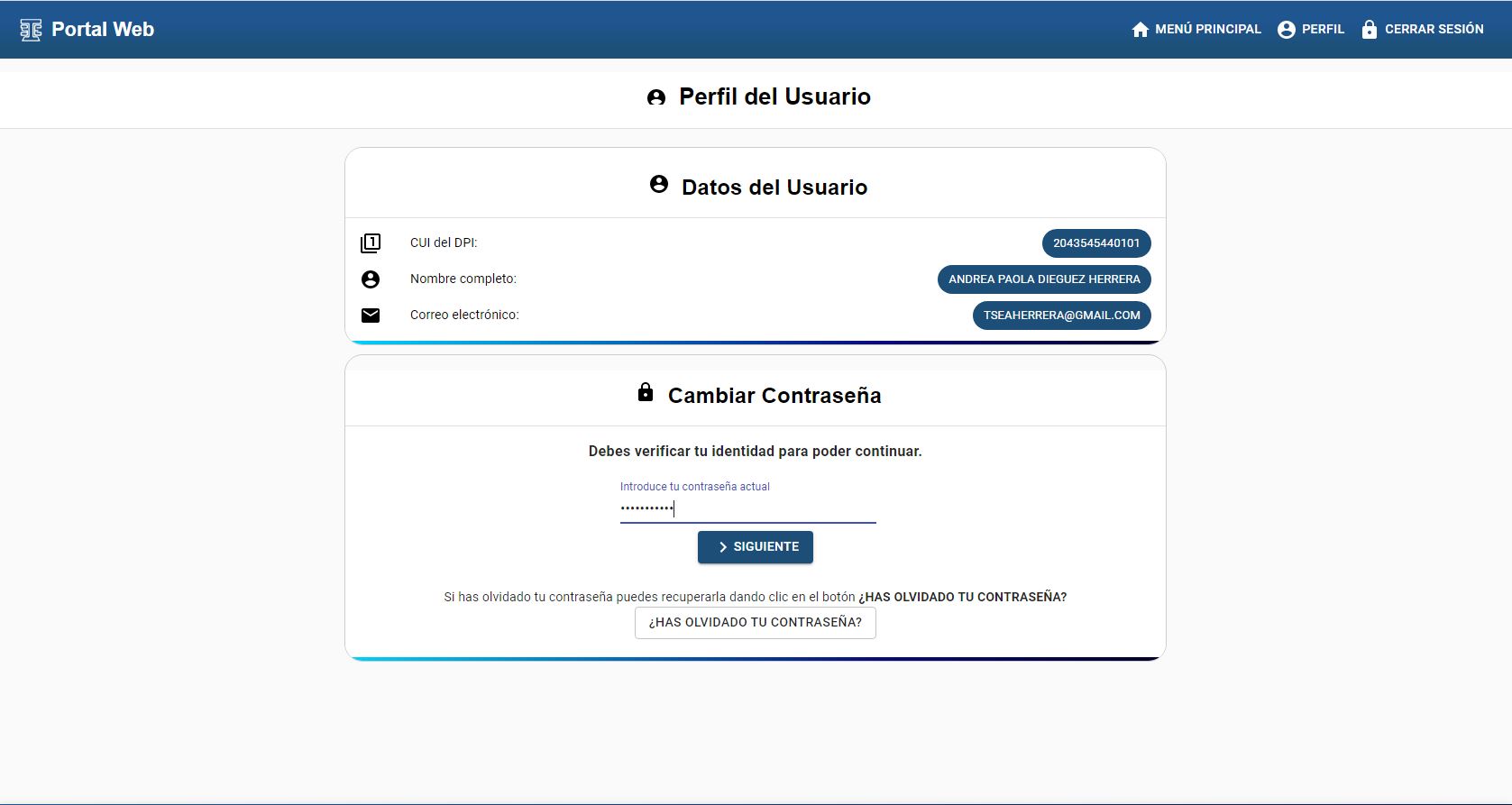Click the user icon beside Datos del Usuario
The width and height of the screenshot is (1512, 805).
[659, 185]
